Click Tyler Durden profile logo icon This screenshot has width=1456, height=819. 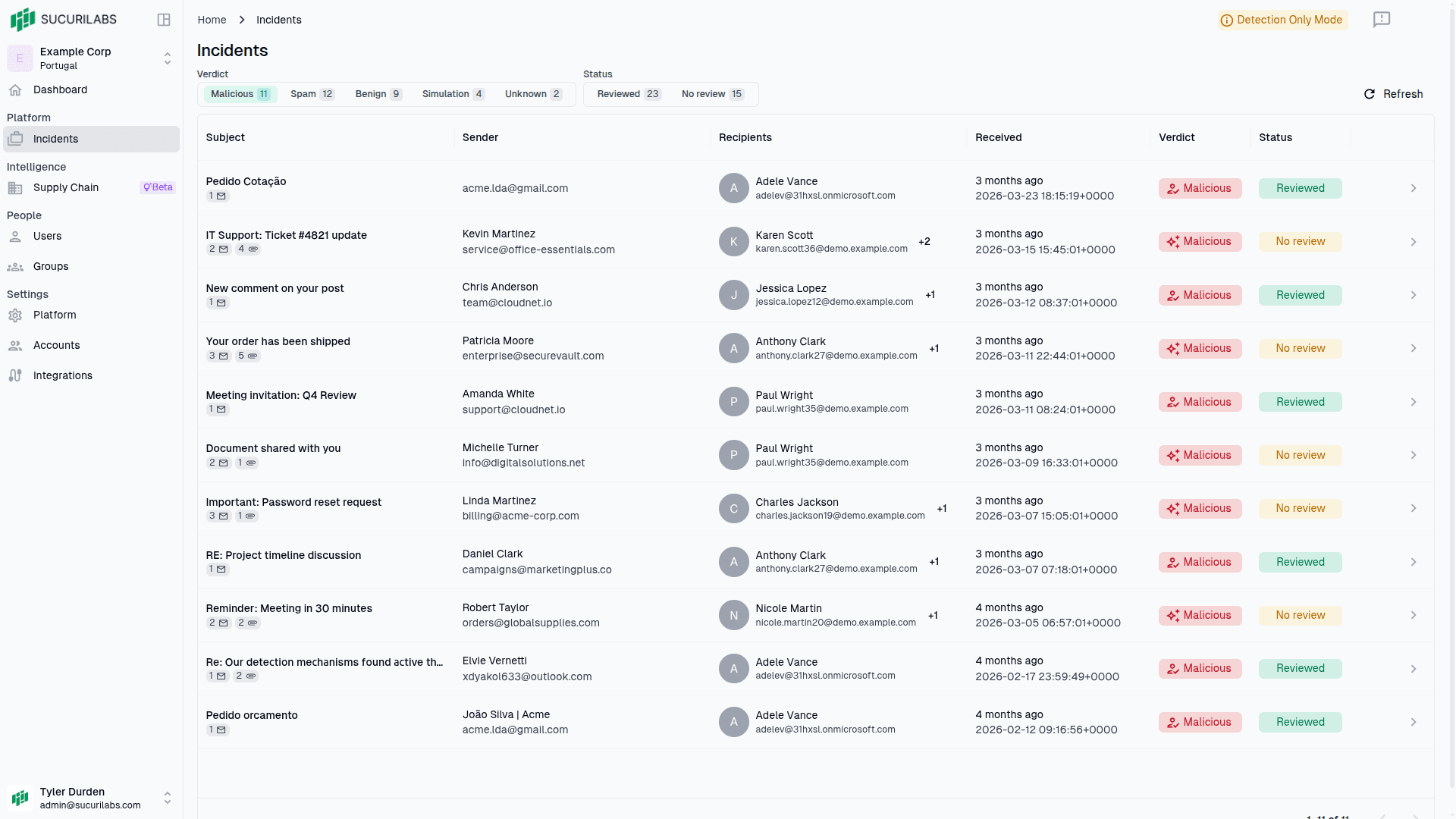(20, 798)
